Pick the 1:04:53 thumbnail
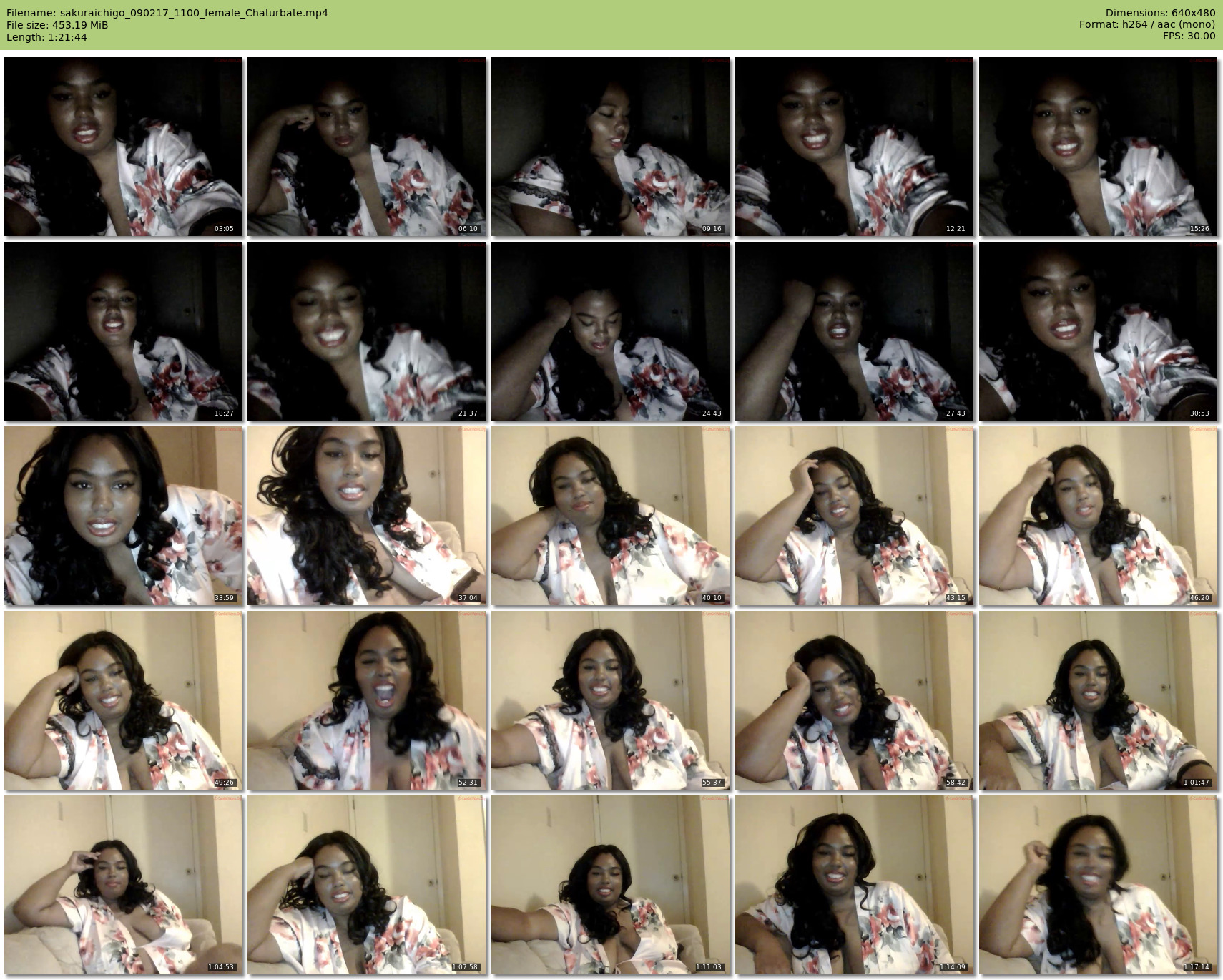Viewport: 1223px width, 980px height. [x=123, y=885]
